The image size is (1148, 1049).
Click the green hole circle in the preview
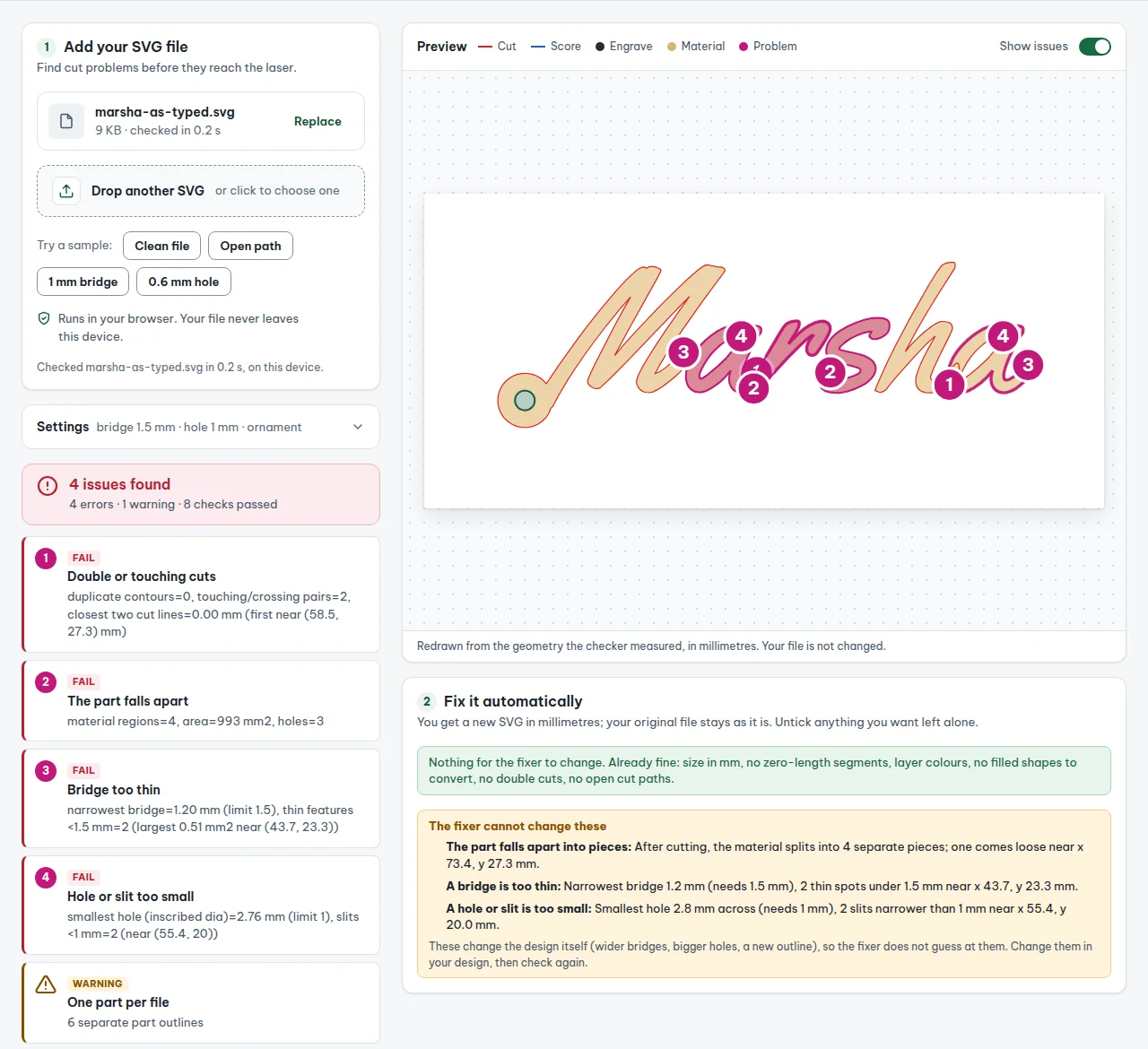click(x=525, y=401)
